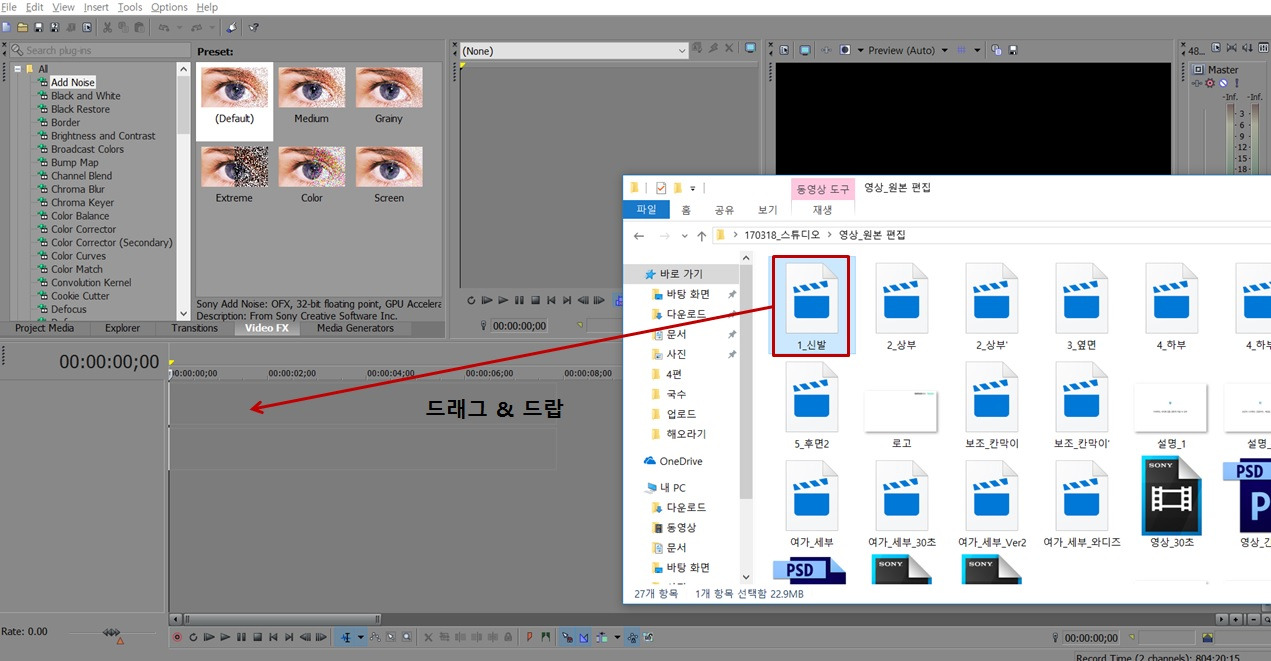Viewport: 1271px width, 661px height.
Task: Switch to the Media Generators tab
Action: 356,328
